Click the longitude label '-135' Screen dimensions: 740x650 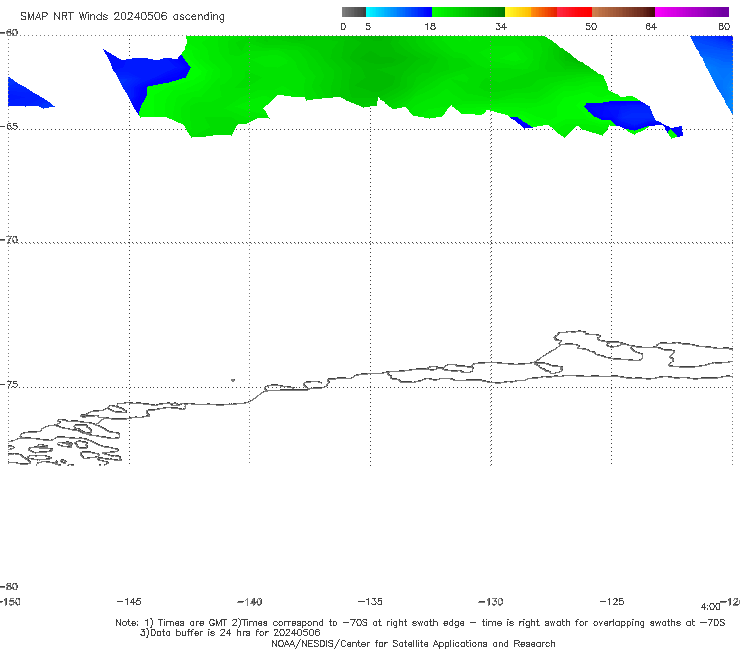[x=370, y=602]
